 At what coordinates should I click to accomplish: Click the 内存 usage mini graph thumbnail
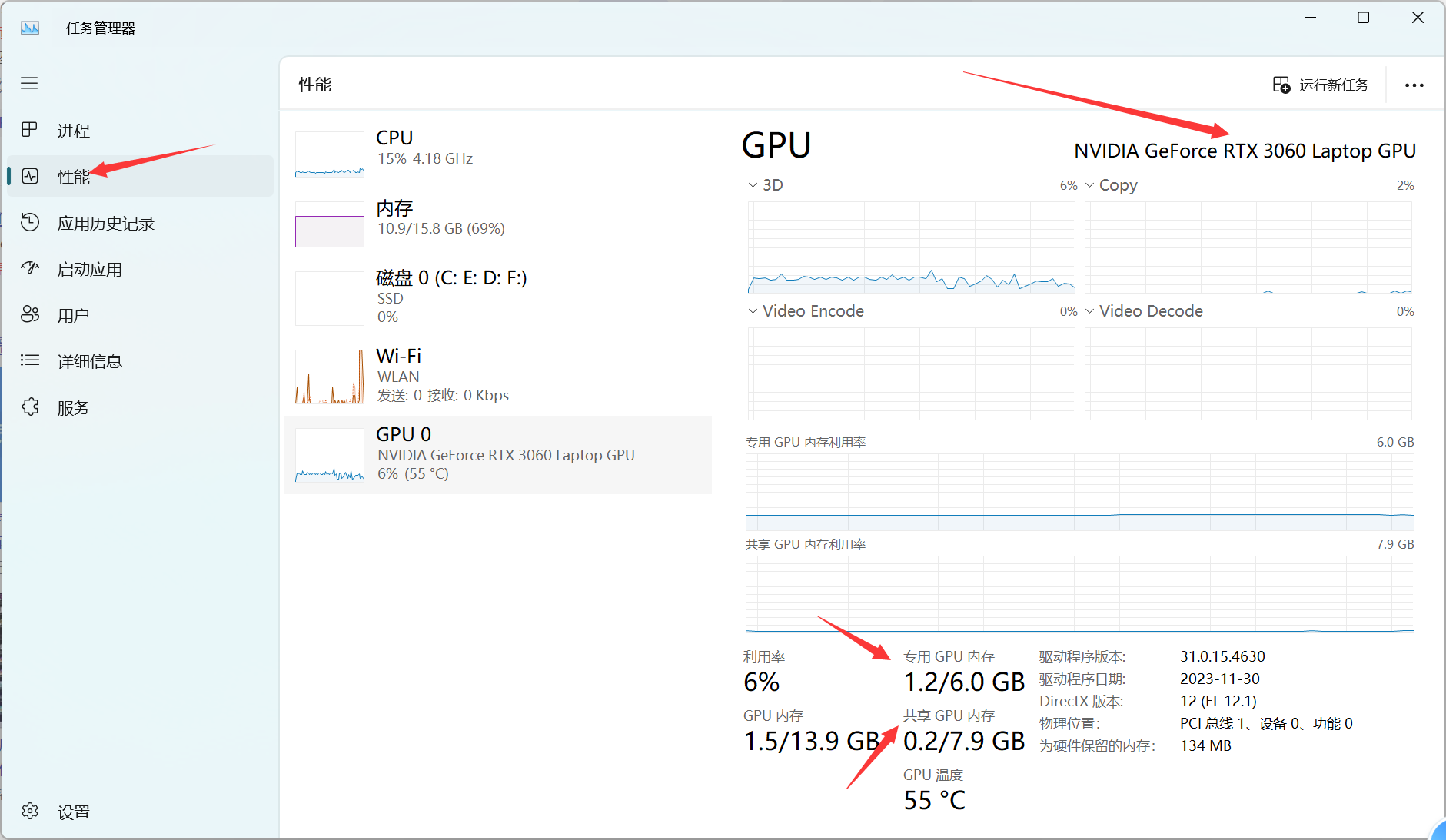coord(330,224)
